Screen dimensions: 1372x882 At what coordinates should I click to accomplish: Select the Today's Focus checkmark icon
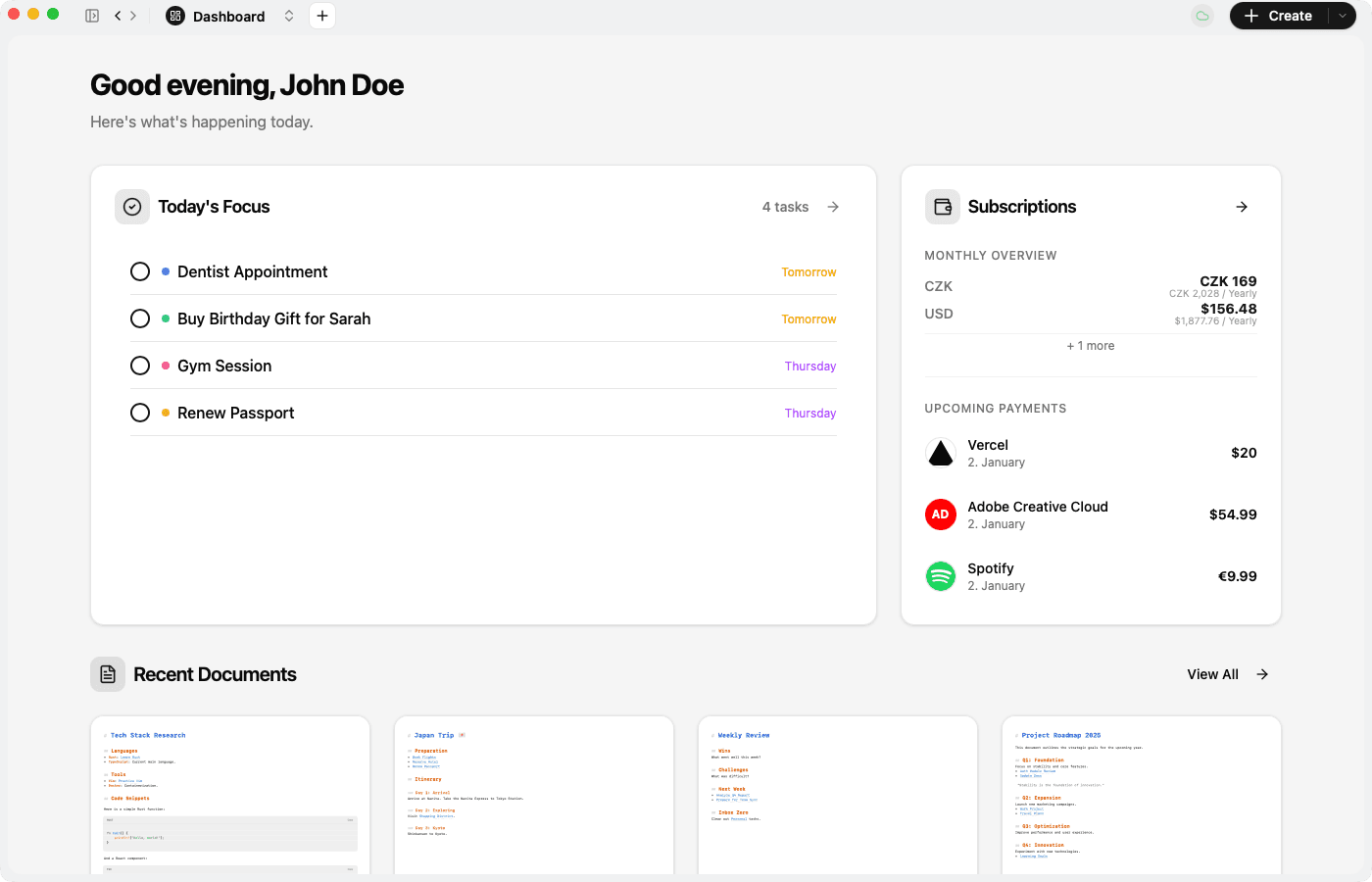click(131, 207)
